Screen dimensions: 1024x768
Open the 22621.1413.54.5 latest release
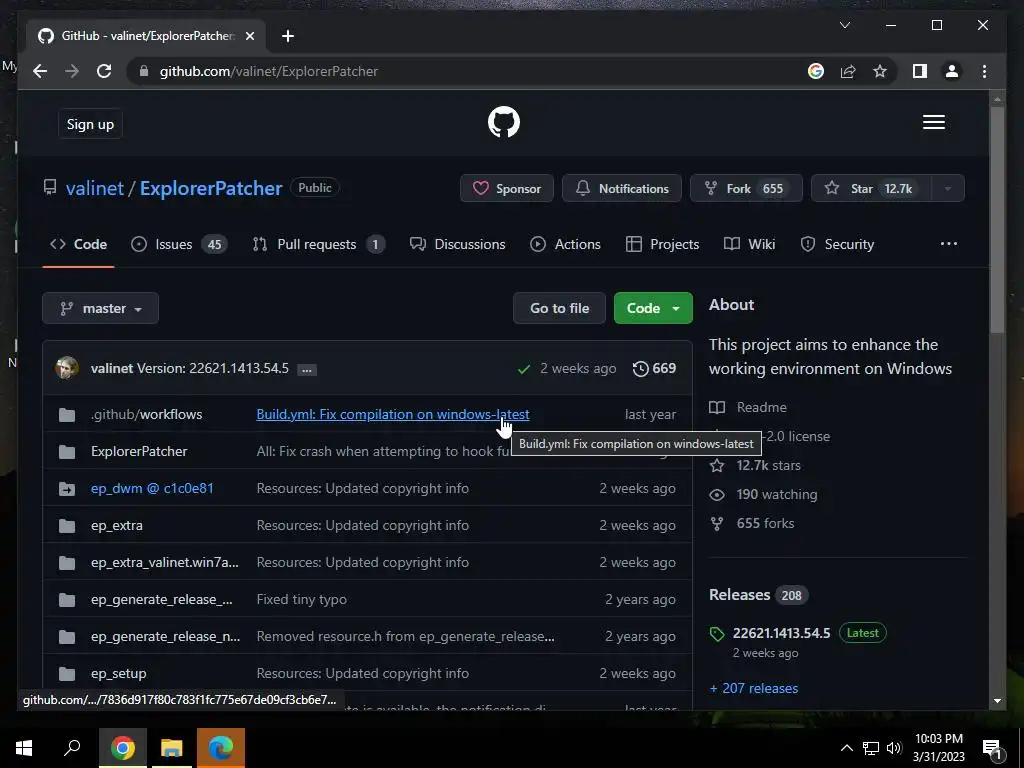(781, 633)
